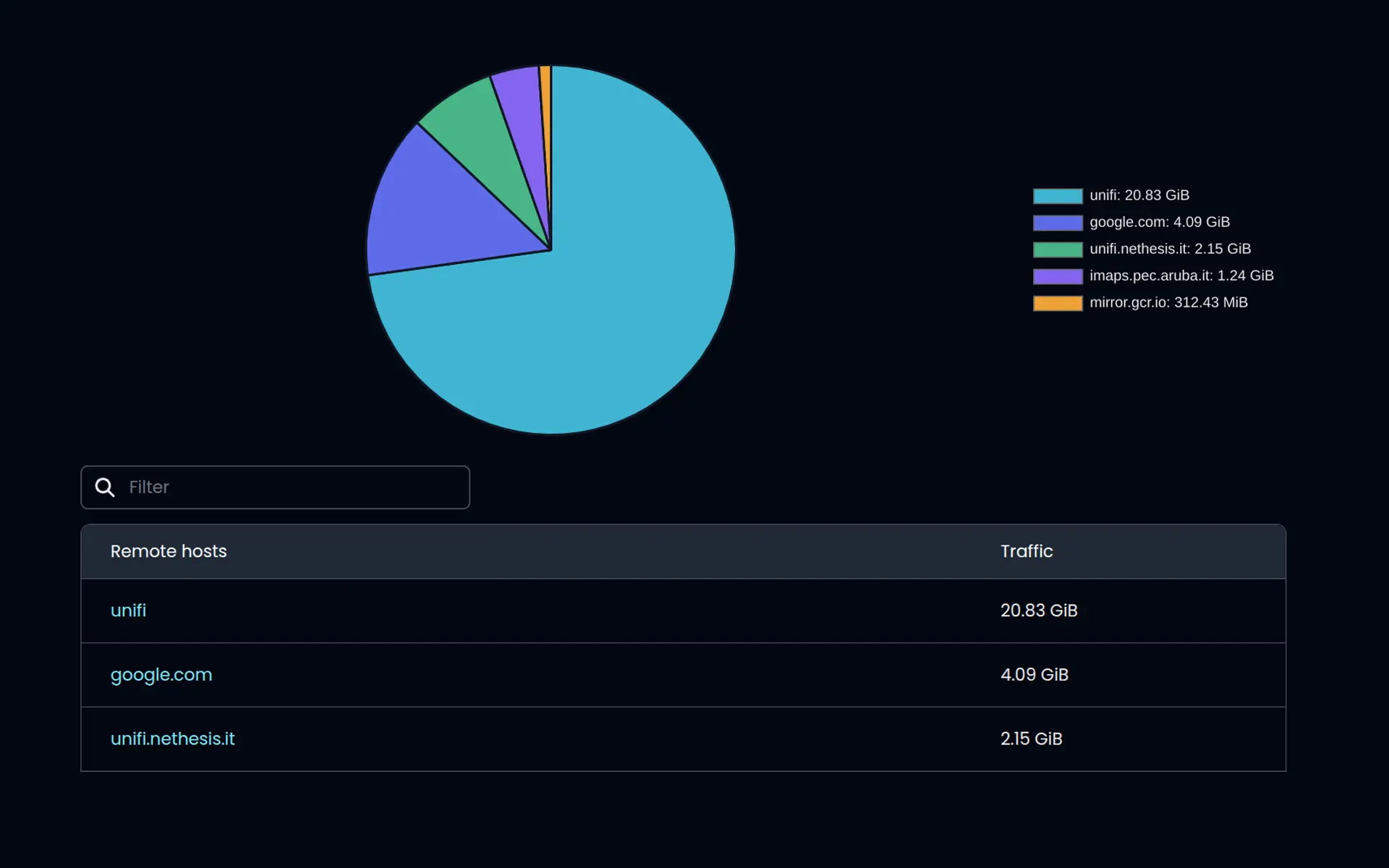
Task: Select the 2.15 GiB traffic cell
Action: [x=1031, y=739]
